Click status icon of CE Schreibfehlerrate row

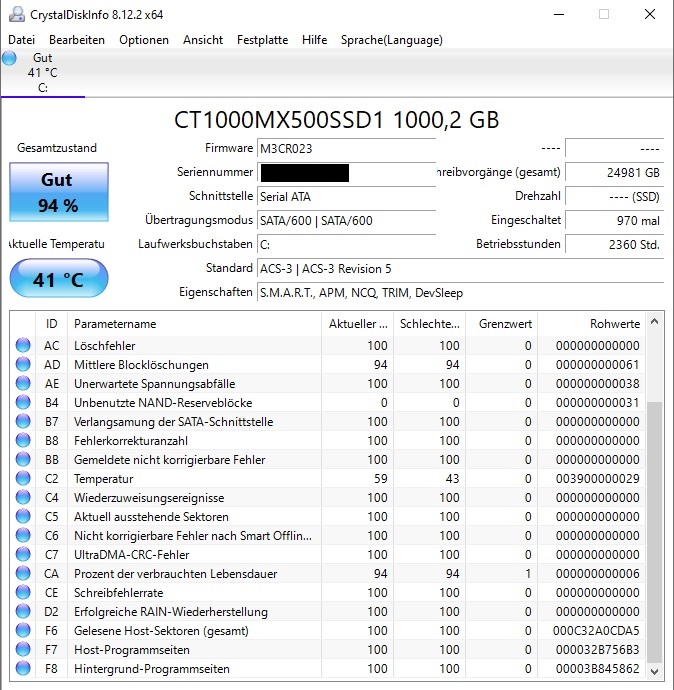(23, 592)
